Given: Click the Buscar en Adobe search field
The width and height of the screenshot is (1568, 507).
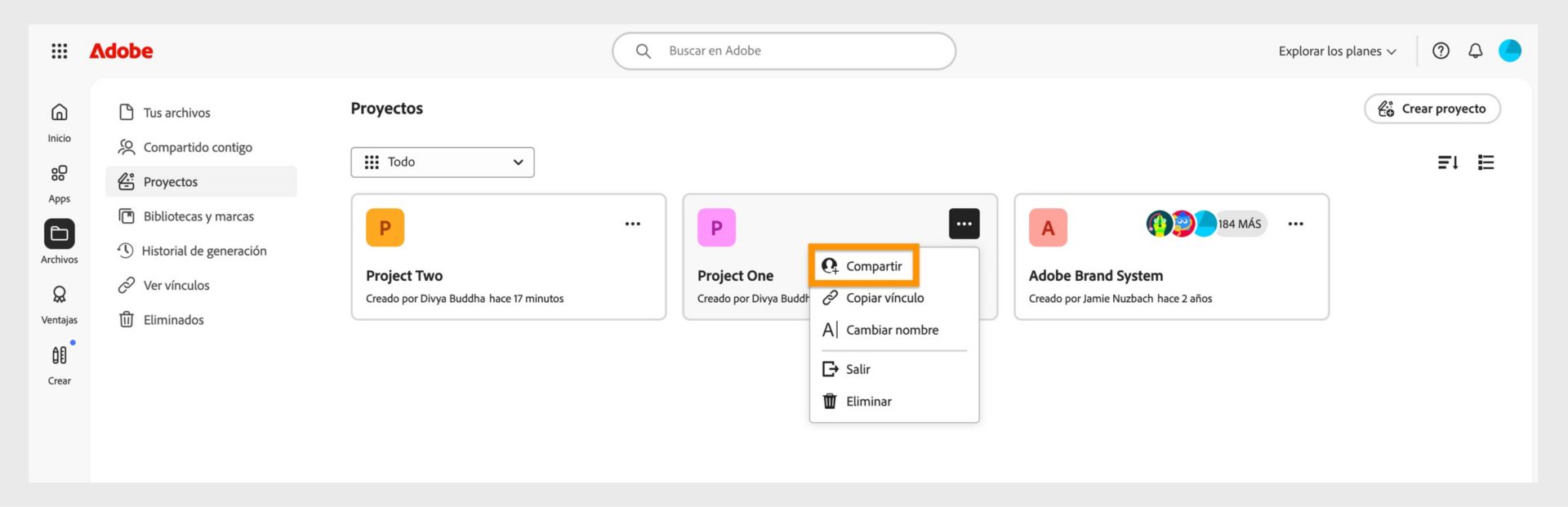Looking at the screenshot, I should (784, 51).
